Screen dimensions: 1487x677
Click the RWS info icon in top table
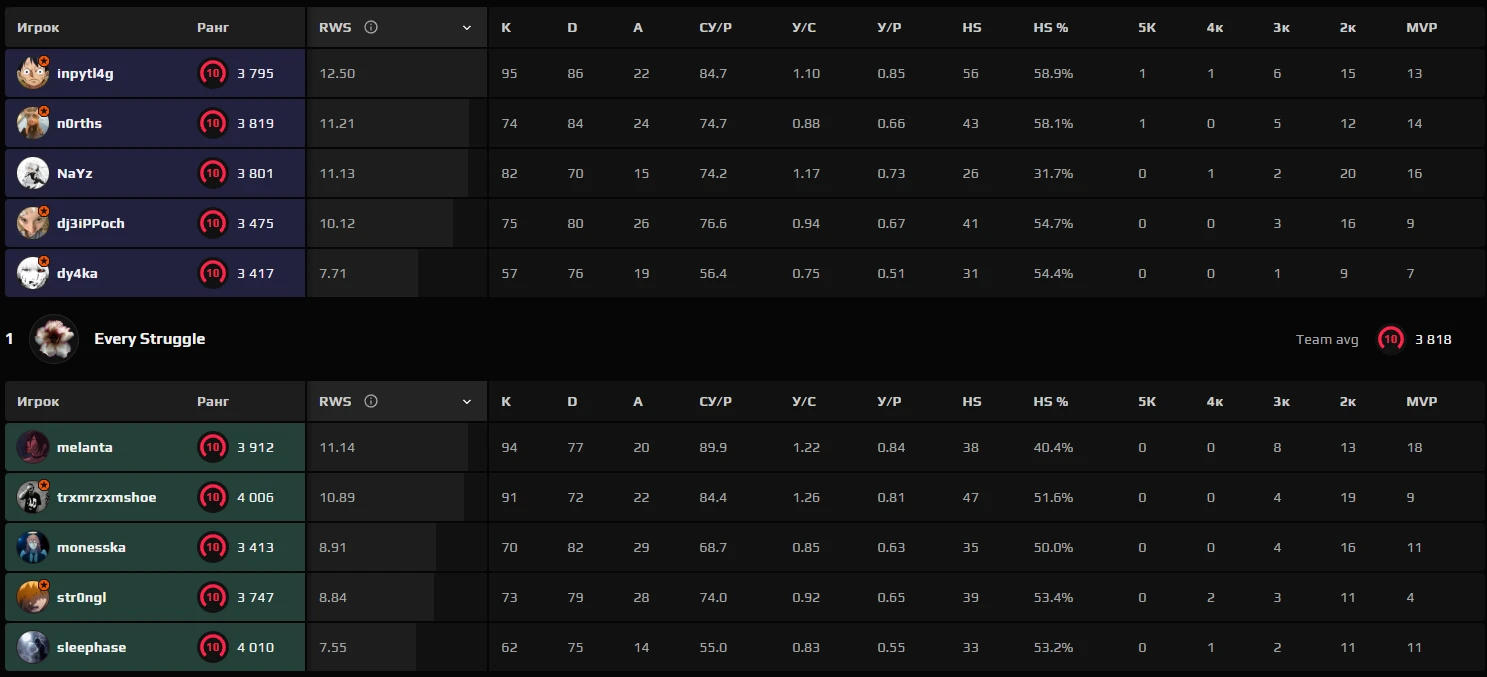coord(371,28)
